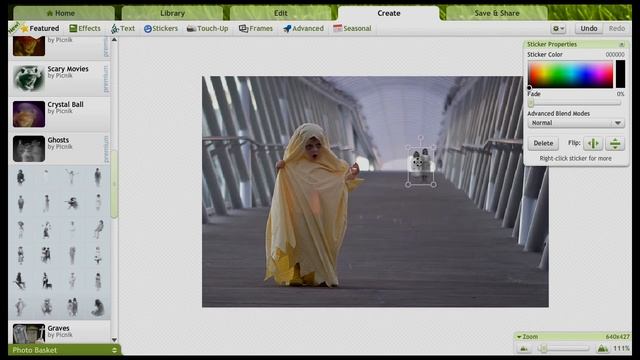Select the first ghost sticker in the first row
Viewport: 640px width, 360px height.
coord(20,177)
